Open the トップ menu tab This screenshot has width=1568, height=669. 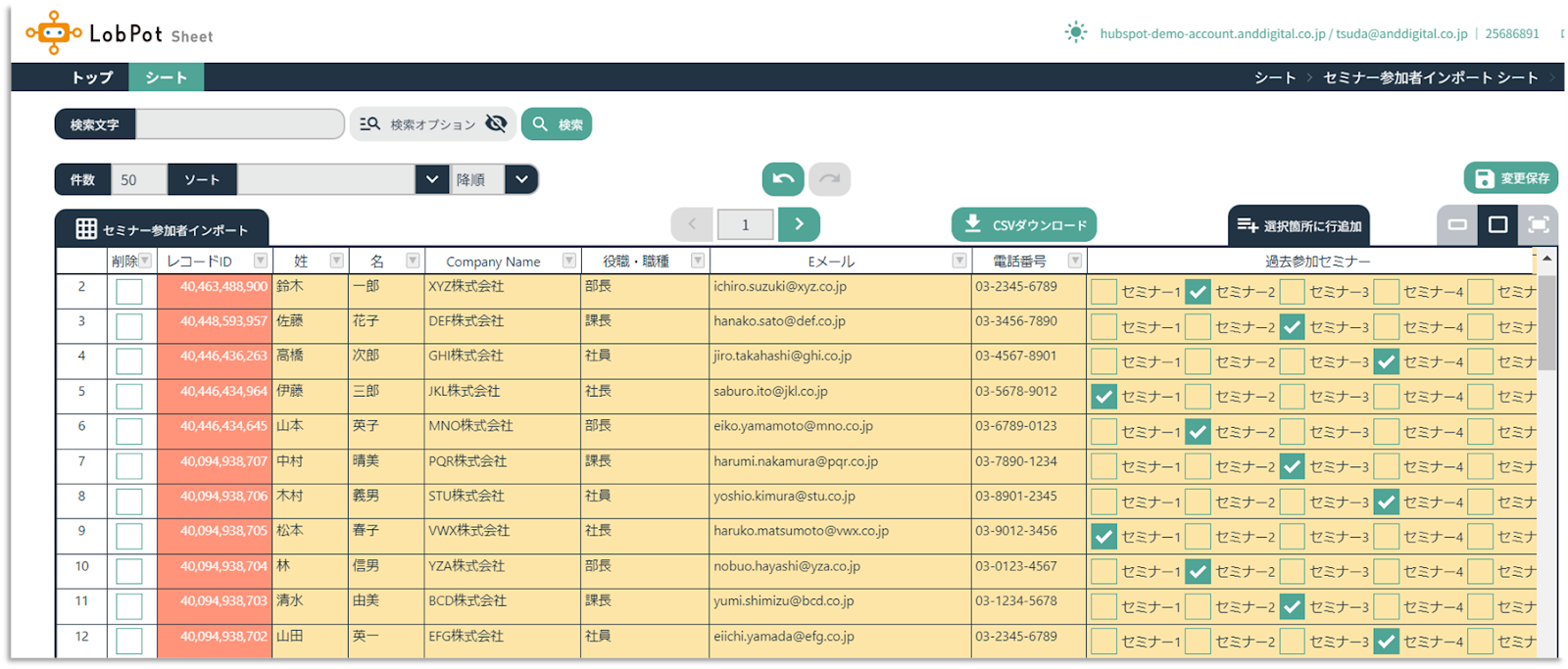(x=92, y=77)
